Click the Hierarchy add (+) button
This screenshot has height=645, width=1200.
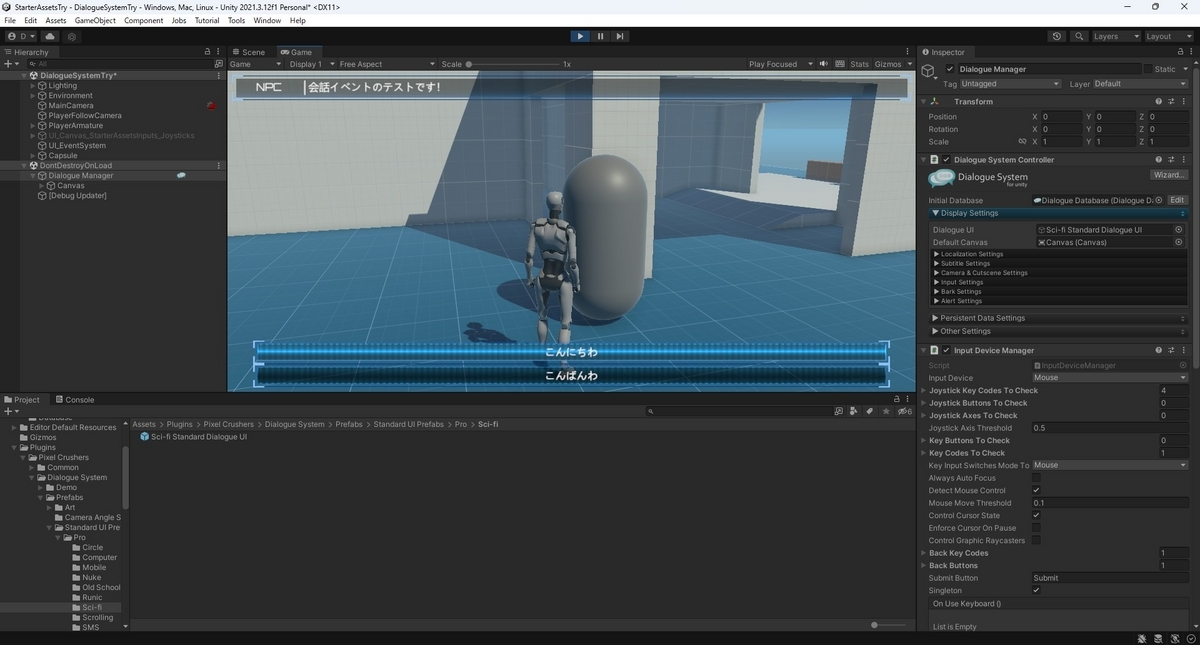(11, 63)
